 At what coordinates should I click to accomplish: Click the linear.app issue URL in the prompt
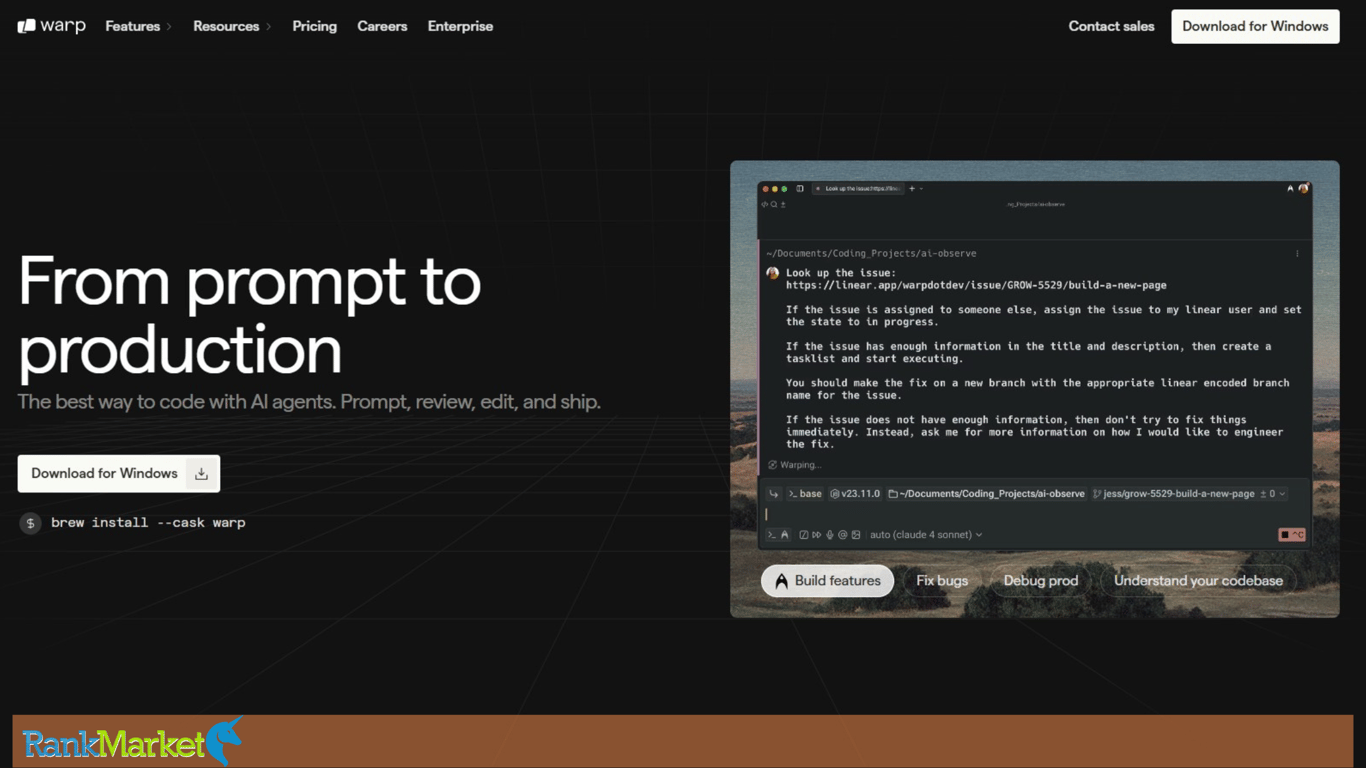(x=976, y=285)
